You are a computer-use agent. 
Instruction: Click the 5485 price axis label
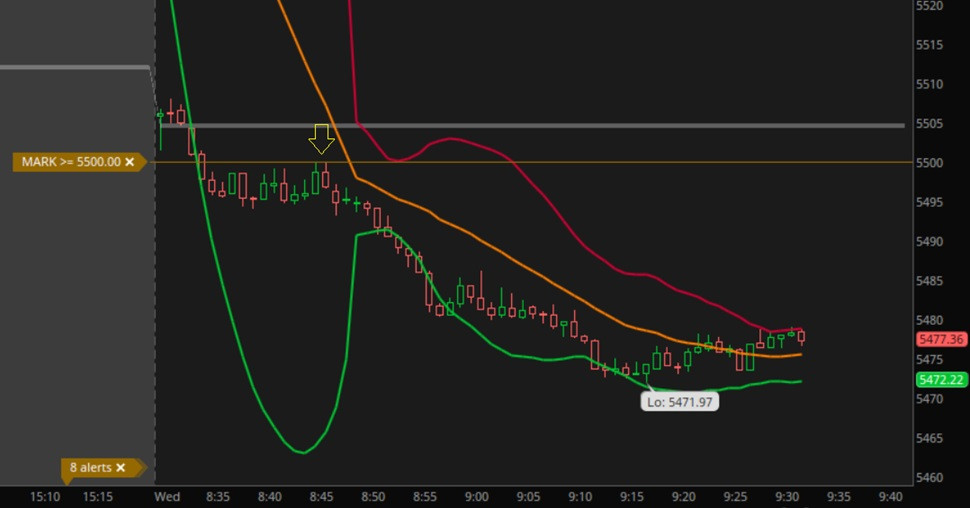tap(929, 281)
